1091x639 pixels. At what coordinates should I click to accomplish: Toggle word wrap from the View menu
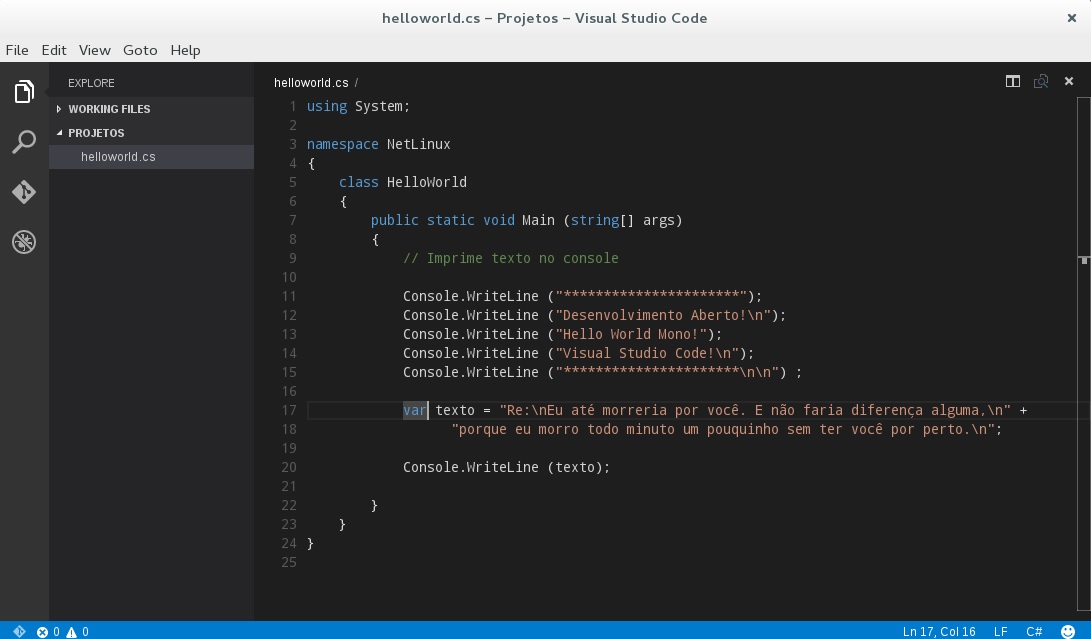coord(94,50)
